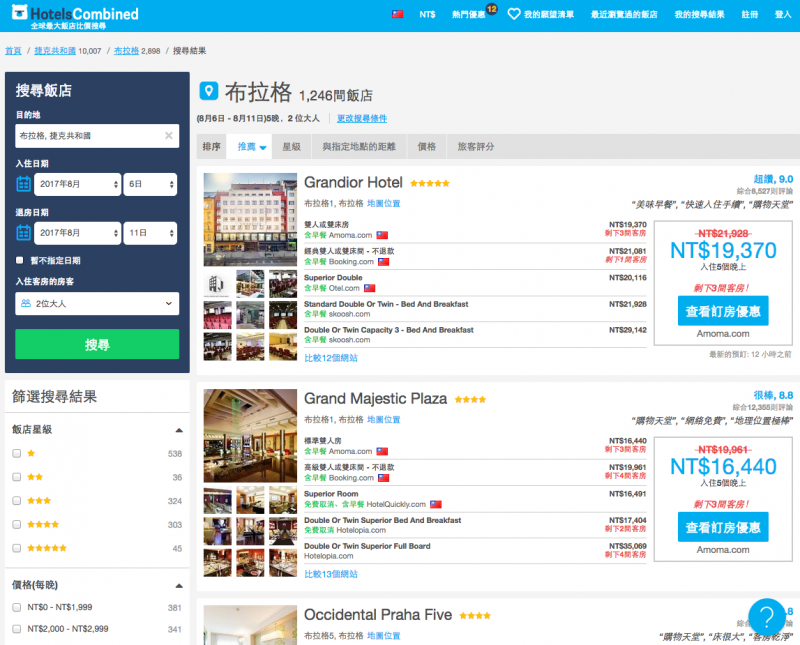Open 地圖位置 link for Grand Majestic Plaza
Screen dimensions: 800x645
tap(384, 420)
